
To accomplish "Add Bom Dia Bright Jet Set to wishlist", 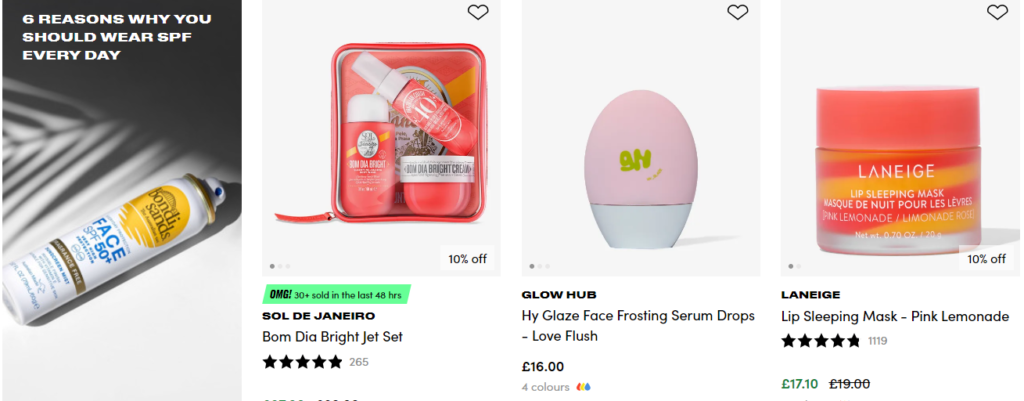I will [x=478, y=12].
